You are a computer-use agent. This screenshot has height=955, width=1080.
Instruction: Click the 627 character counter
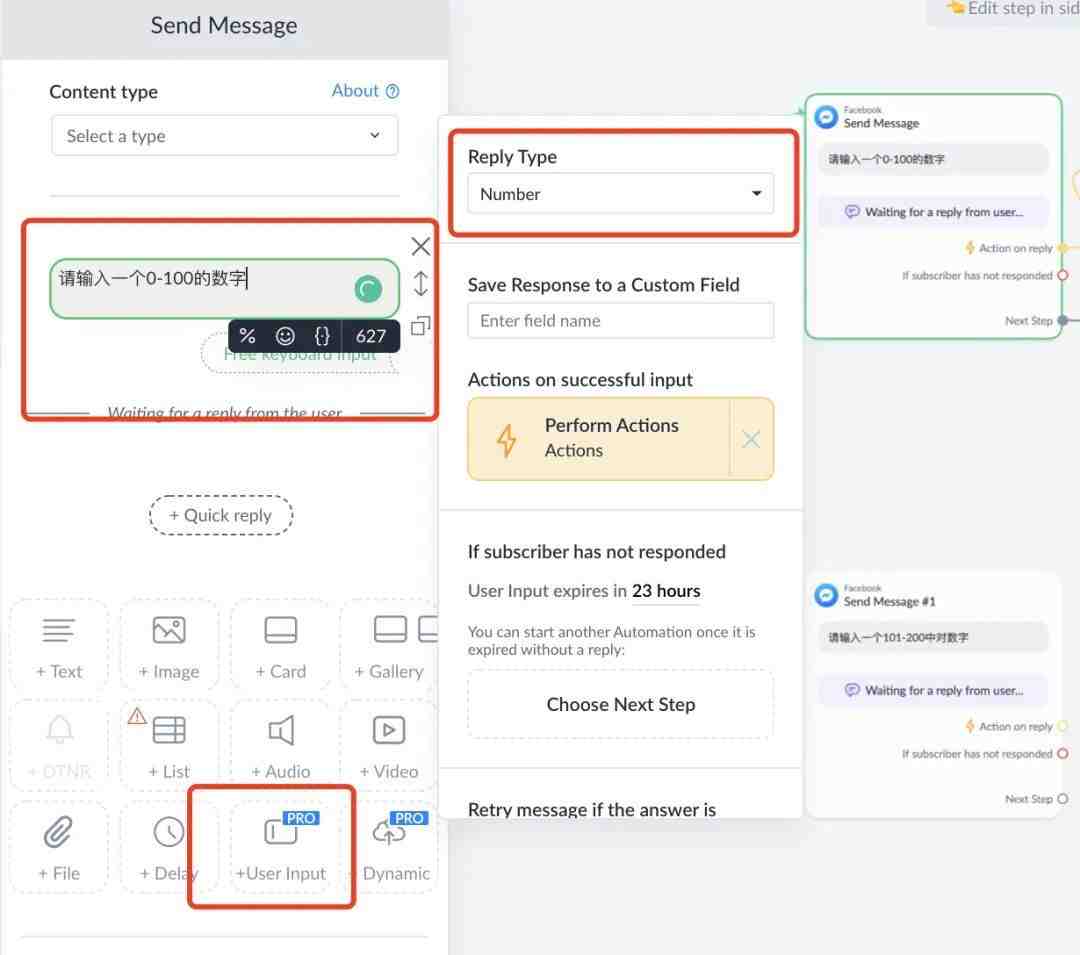click(371, 336)
